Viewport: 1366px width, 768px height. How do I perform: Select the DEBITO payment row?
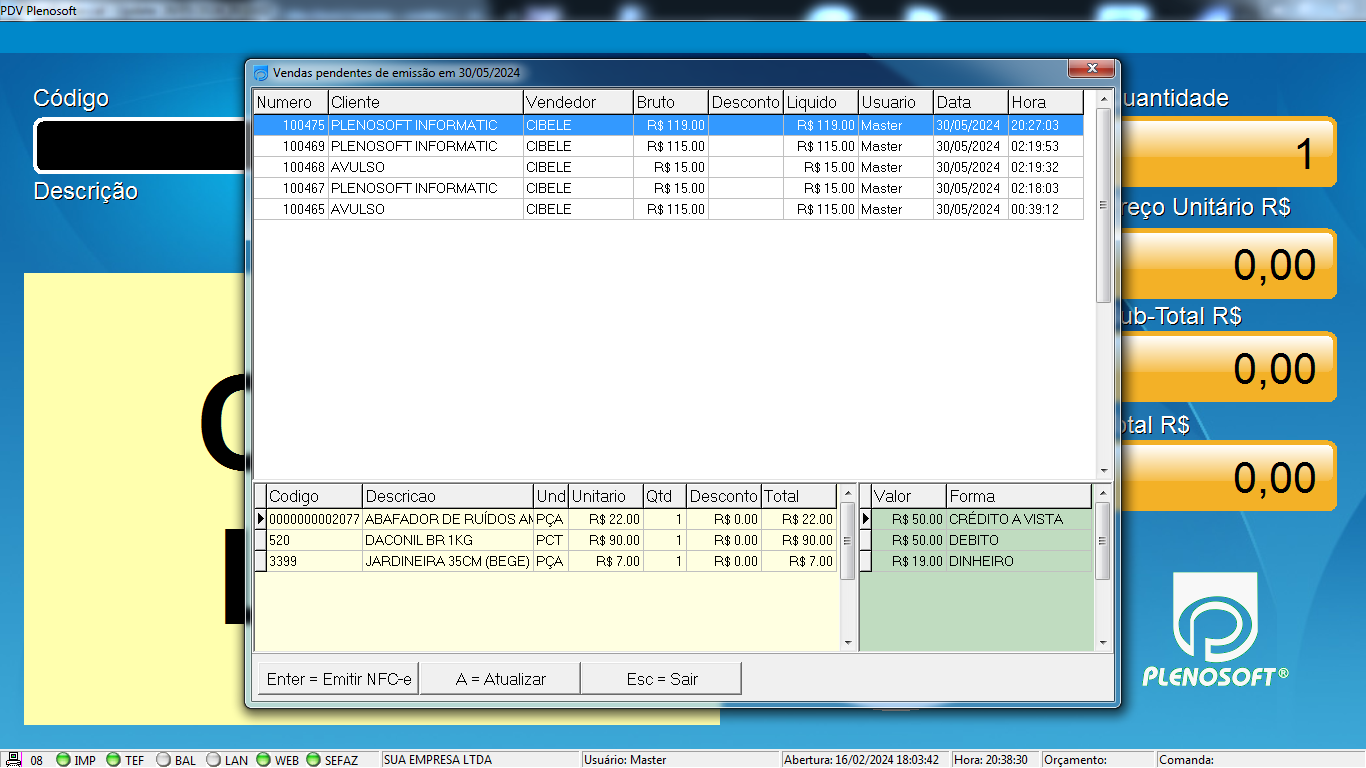tap(975, 540)
